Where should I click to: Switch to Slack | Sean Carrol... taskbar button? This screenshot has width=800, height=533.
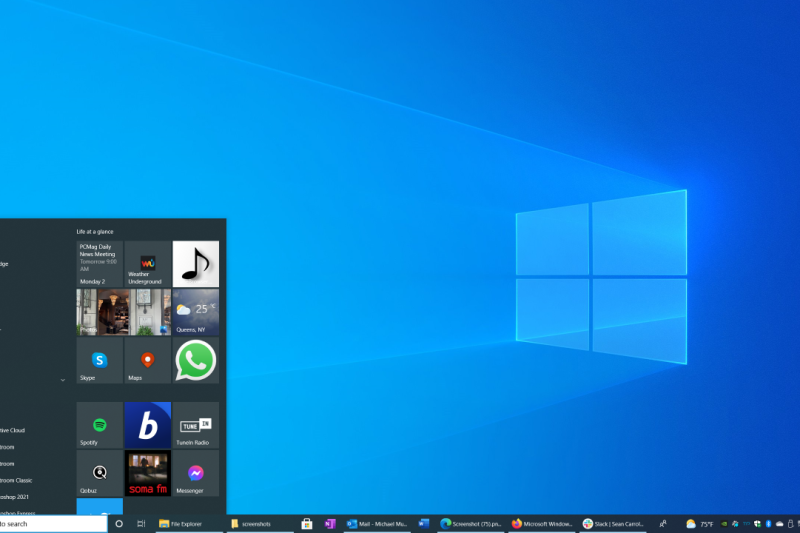pyautogui.click(x=613, y=524)
